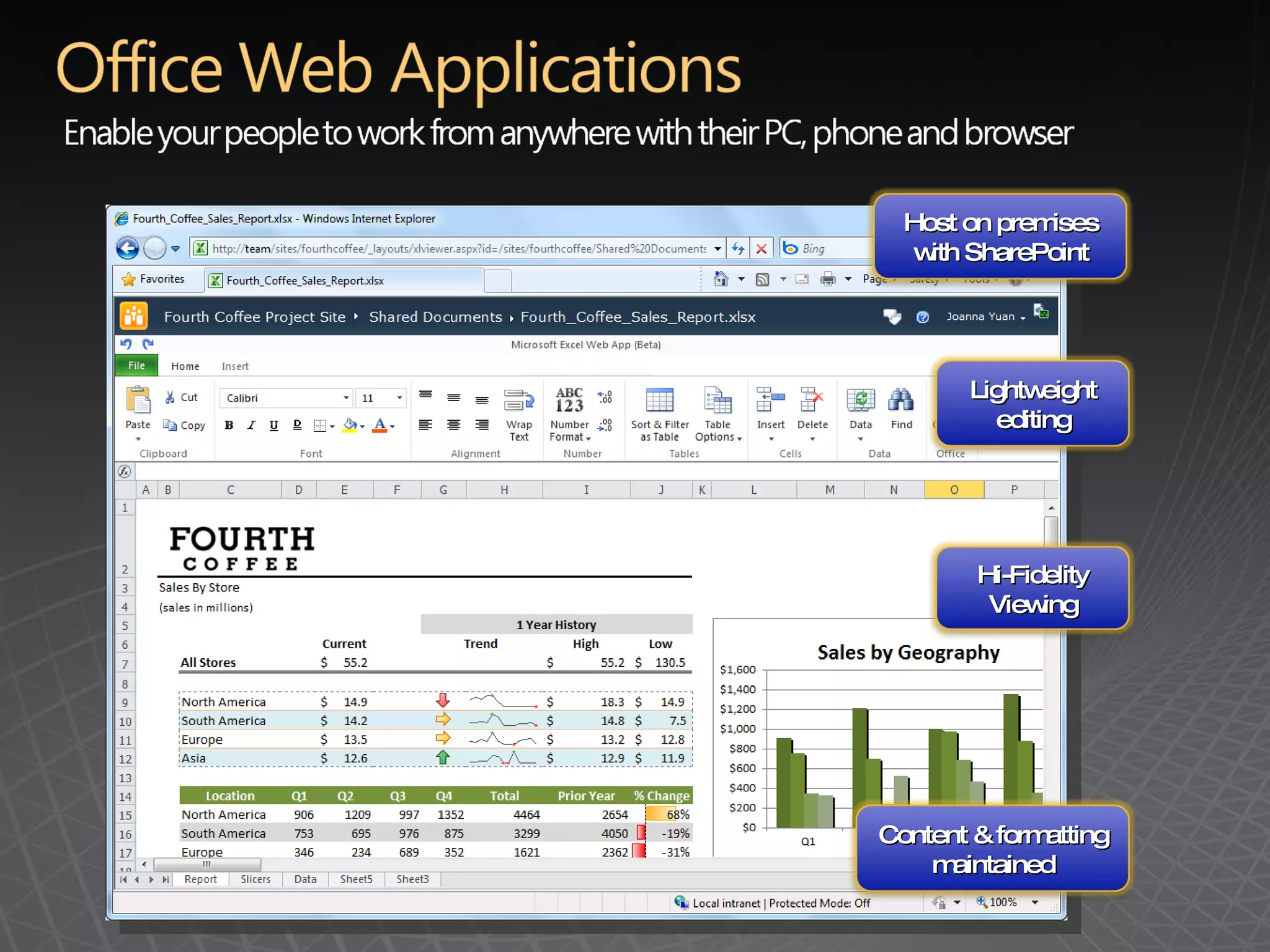Click the Paste clipboard icon
Screen dimensions: 1270x952
(x=138, y=400)
